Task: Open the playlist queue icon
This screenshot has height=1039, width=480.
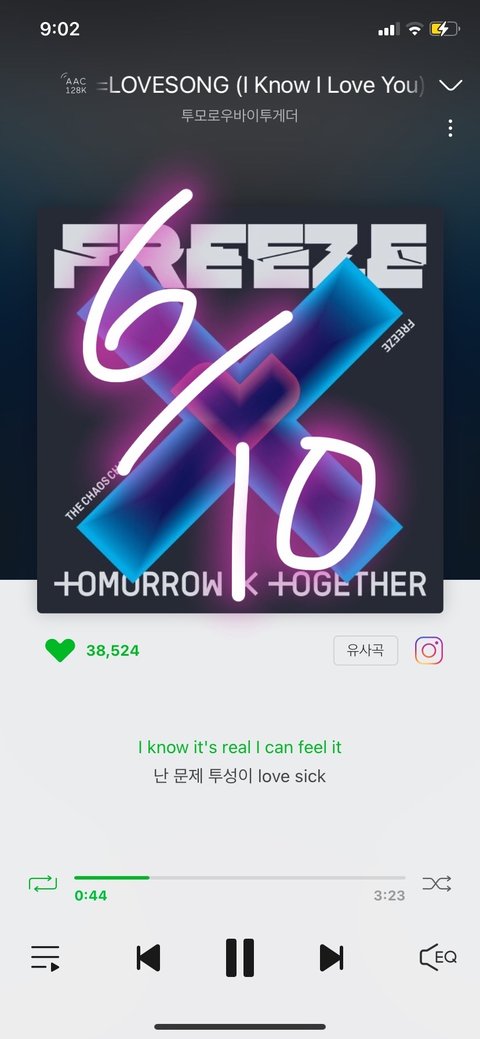Action: click(45, 958)
